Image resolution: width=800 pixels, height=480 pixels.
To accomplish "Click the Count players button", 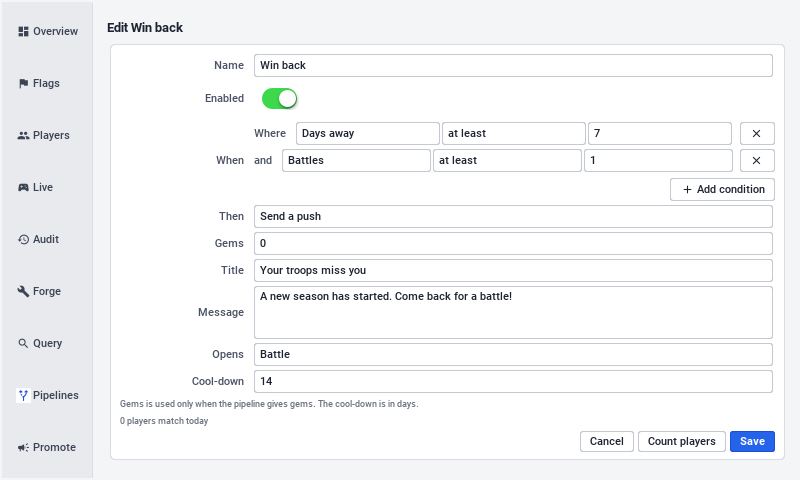I will [682, 442].
